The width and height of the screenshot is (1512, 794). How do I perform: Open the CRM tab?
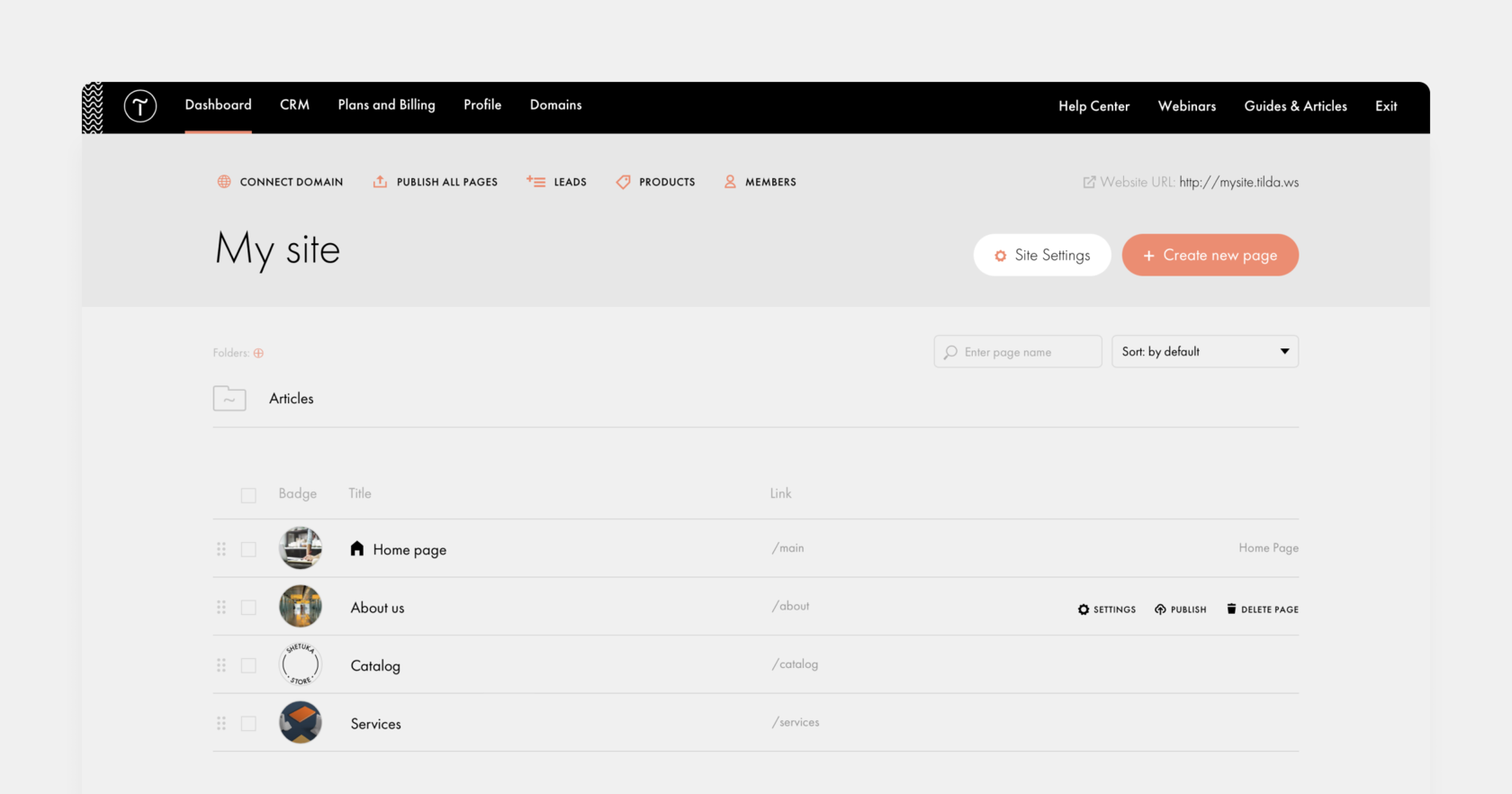tap(294, 105)
